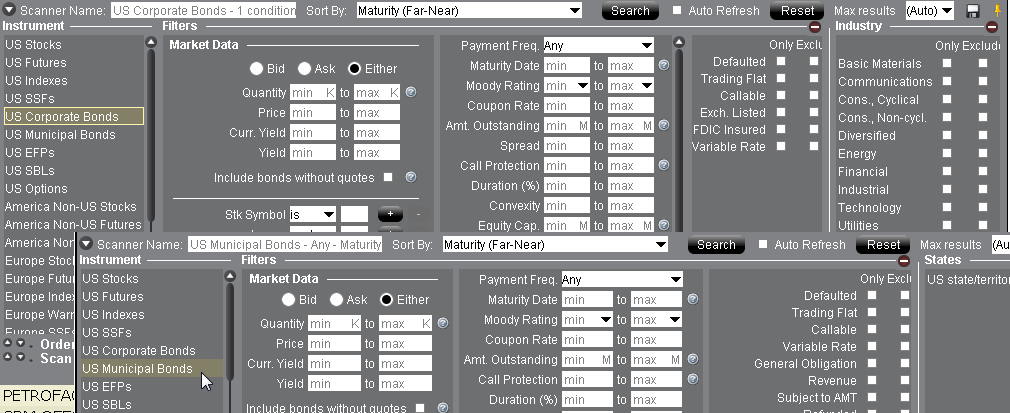Click Reset button in Municipal Bonds scanner

point(883,245)
